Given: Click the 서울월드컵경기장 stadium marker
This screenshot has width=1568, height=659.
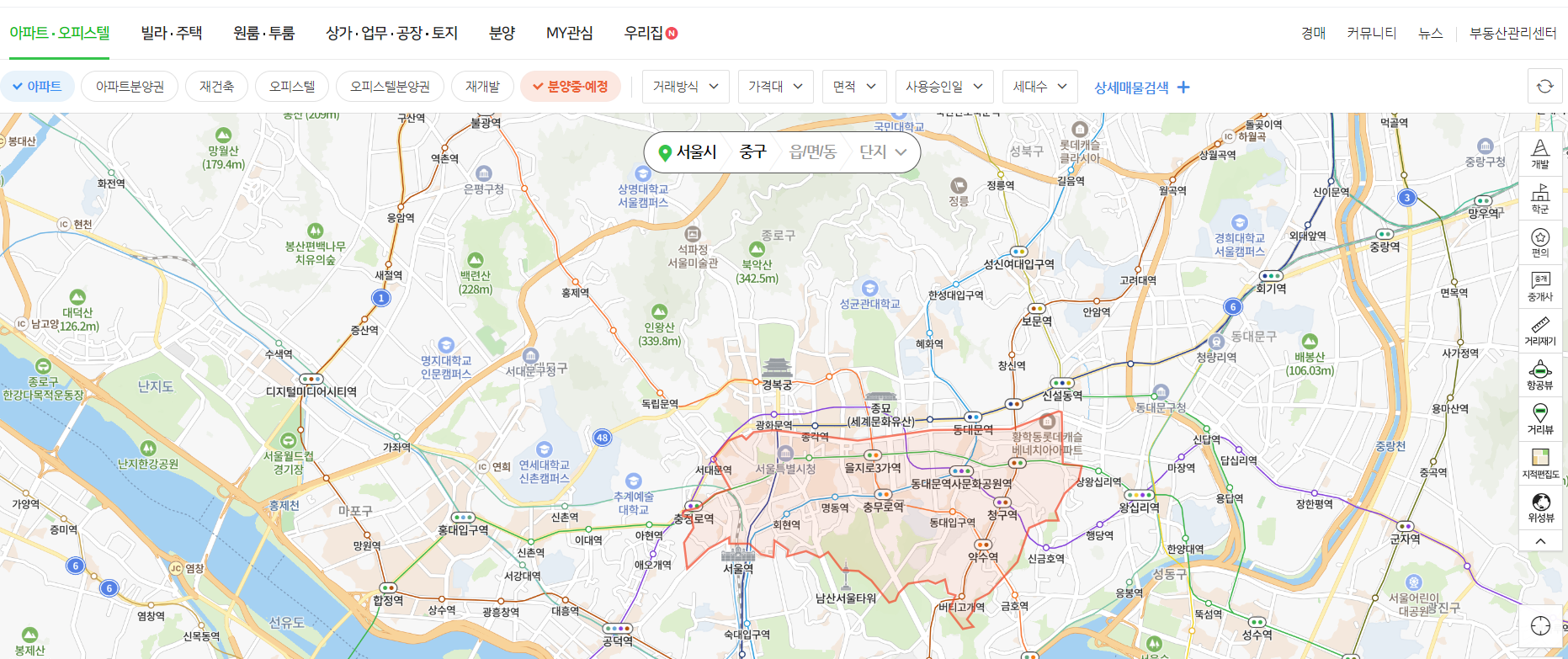Looking at the screenshot, I should pyautogui.click(x=289, y=440).
